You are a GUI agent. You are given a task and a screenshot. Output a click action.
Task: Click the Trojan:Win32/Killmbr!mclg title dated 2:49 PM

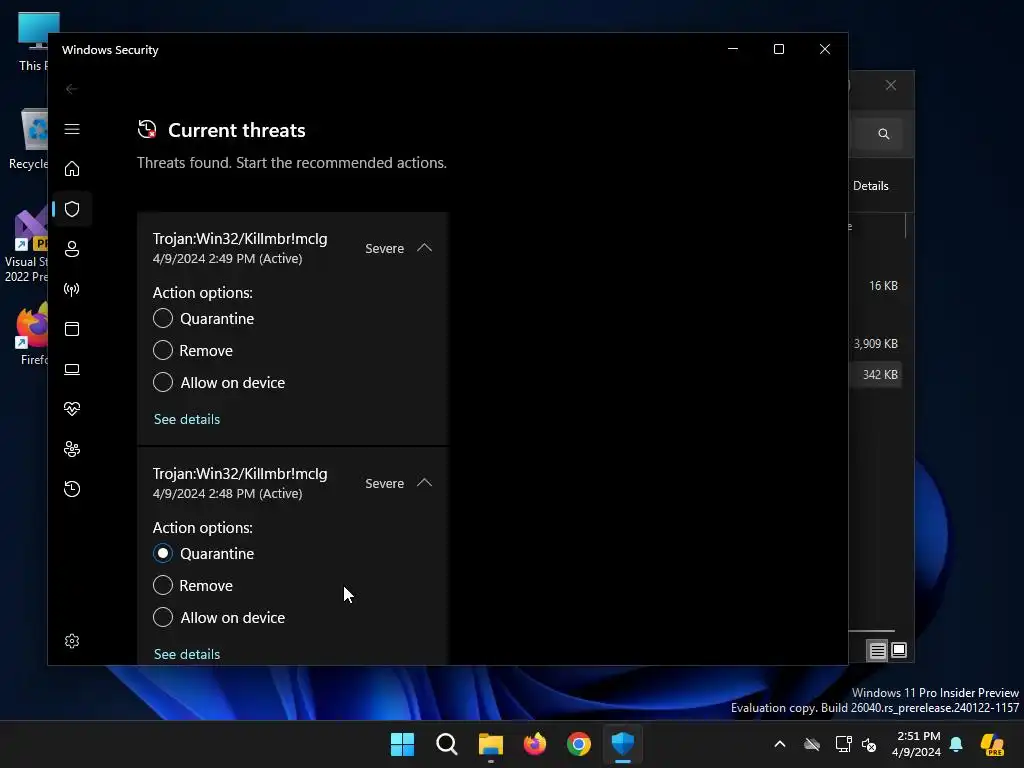(240, 239)
